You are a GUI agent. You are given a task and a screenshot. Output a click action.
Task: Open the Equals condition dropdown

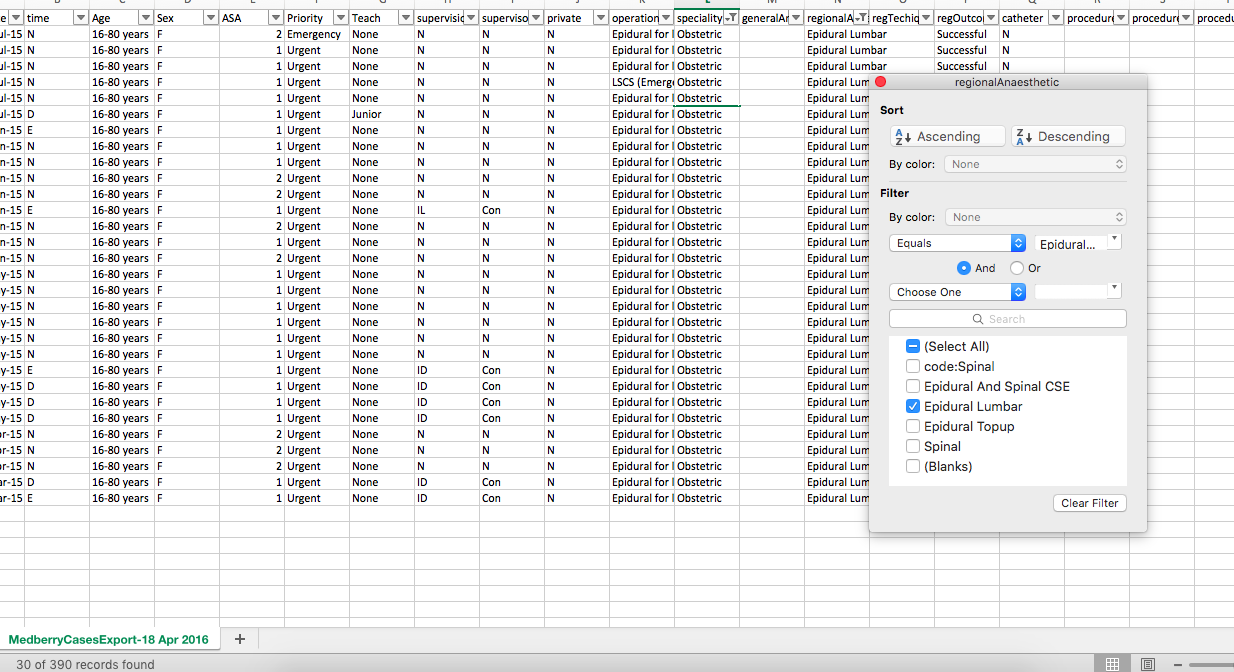click(x=957, y=243)
